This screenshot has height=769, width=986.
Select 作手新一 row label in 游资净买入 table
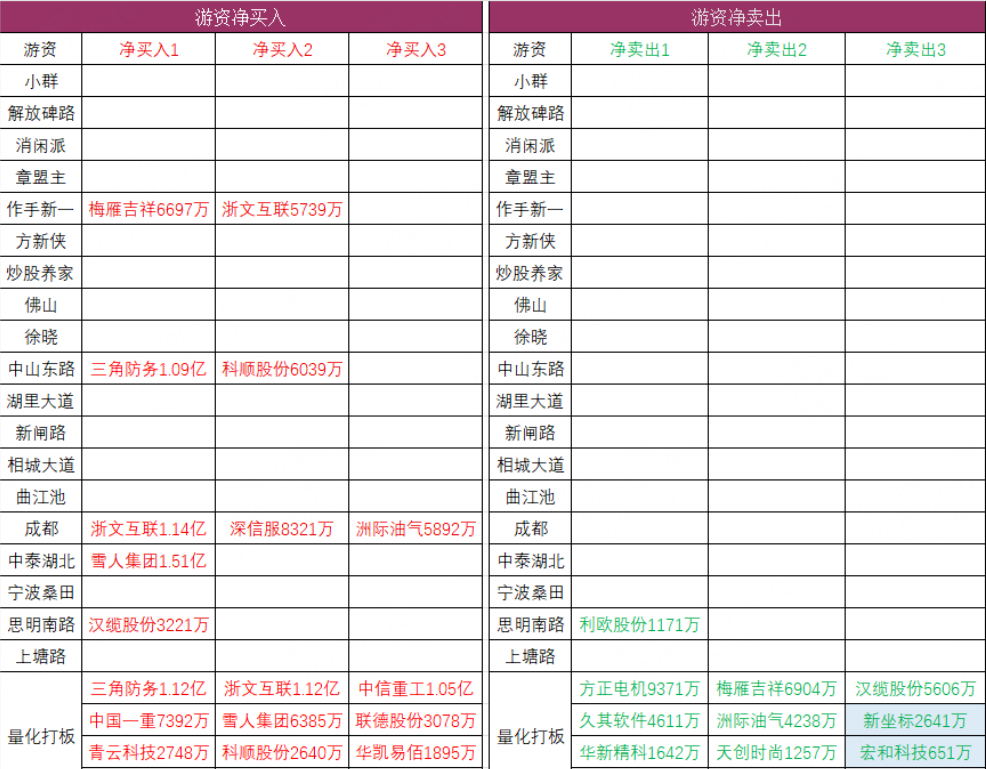click(x=41, y=209)
